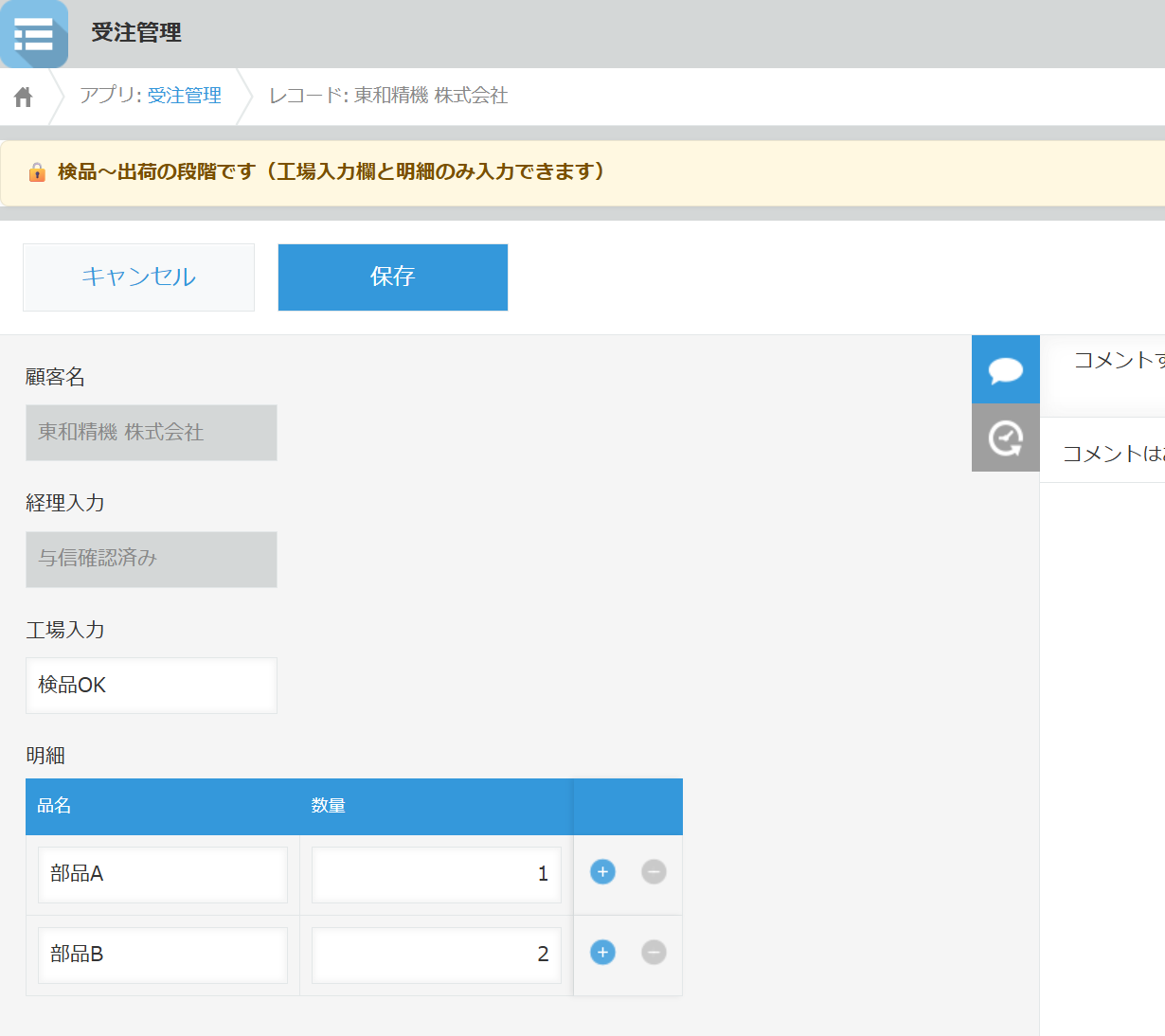Click the キャンセル button
Viewport: 1165px width, 1036px height.
(x=138, y=277)
